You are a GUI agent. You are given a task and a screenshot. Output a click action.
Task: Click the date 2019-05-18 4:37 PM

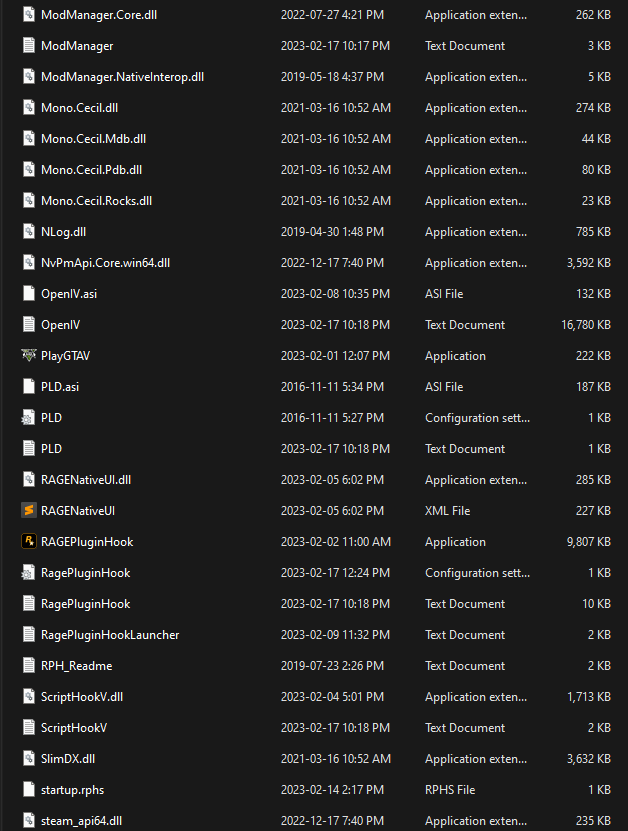(x=332, y=77)
